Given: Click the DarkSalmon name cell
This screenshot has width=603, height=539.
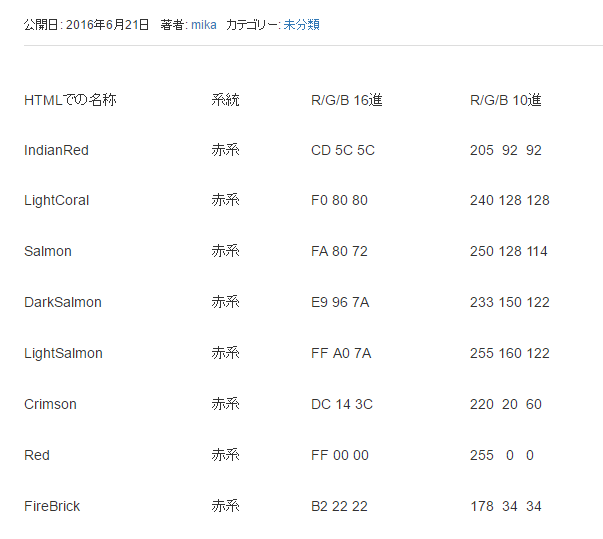Looking at the screenshot, I should tap(62, 302).
